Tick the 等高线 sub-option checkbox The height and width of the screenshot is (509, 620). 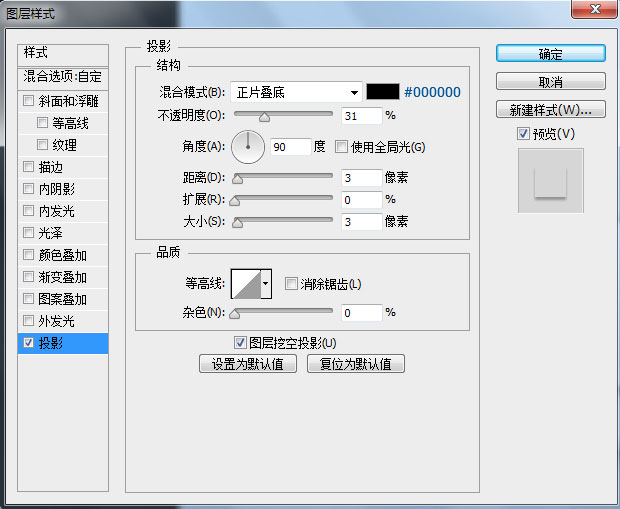coord(42,123)
